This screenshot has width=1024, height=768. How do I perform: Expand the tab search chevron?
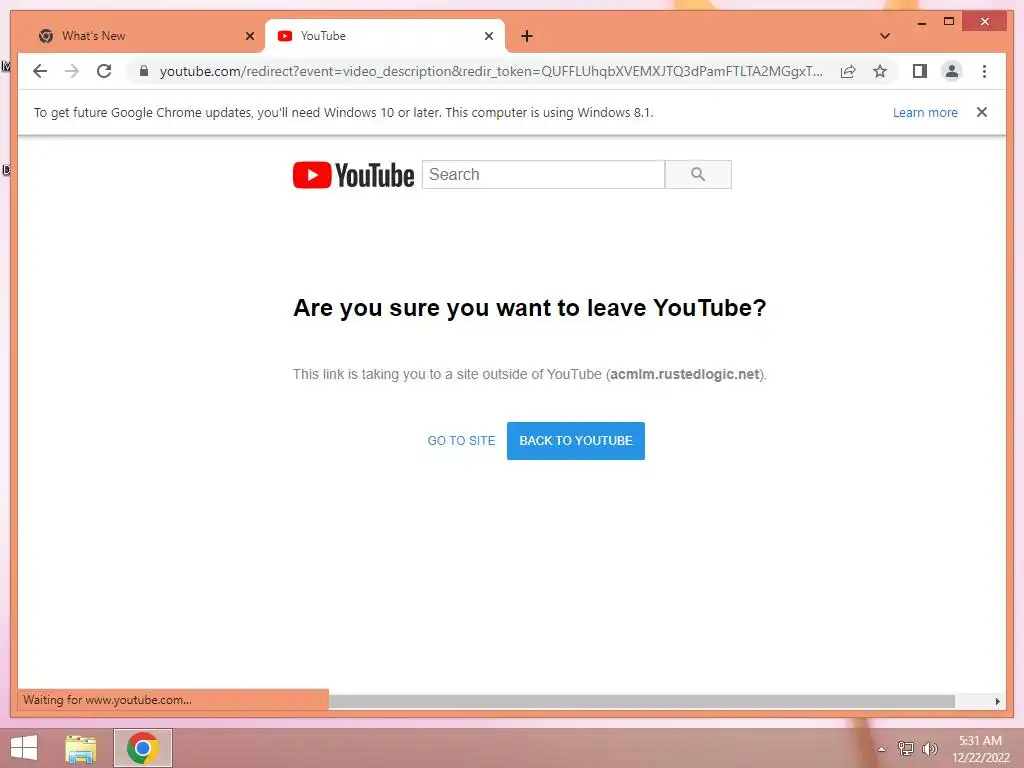885,36
